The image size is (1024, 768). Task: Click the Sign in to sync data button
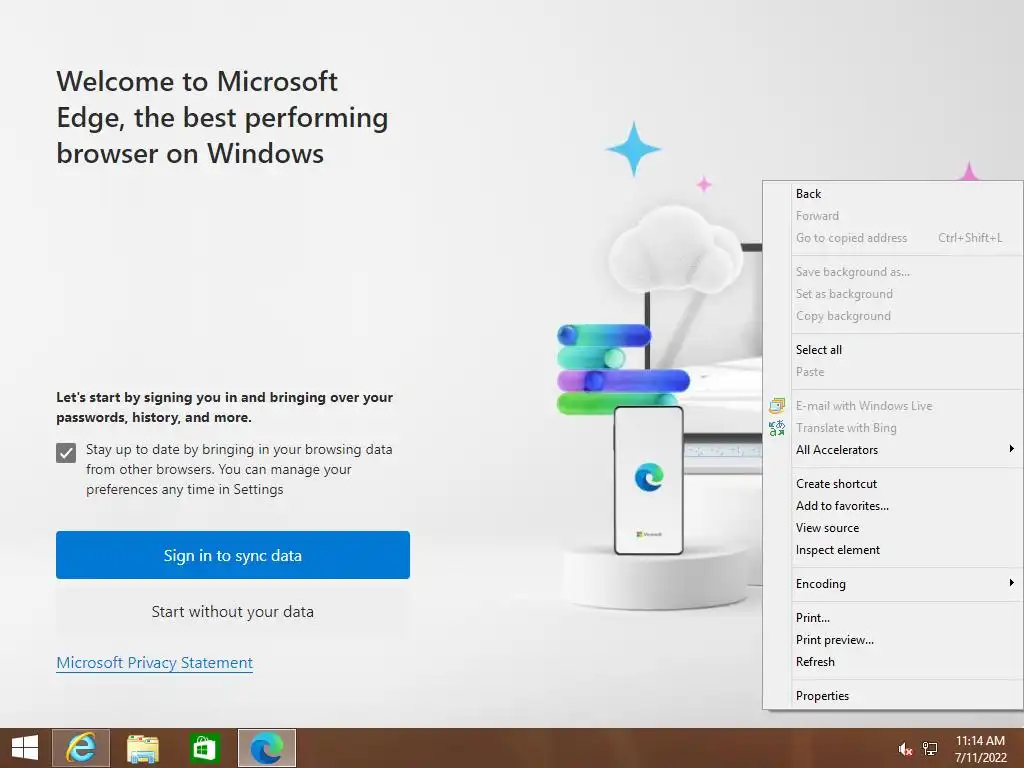point(233,555)
